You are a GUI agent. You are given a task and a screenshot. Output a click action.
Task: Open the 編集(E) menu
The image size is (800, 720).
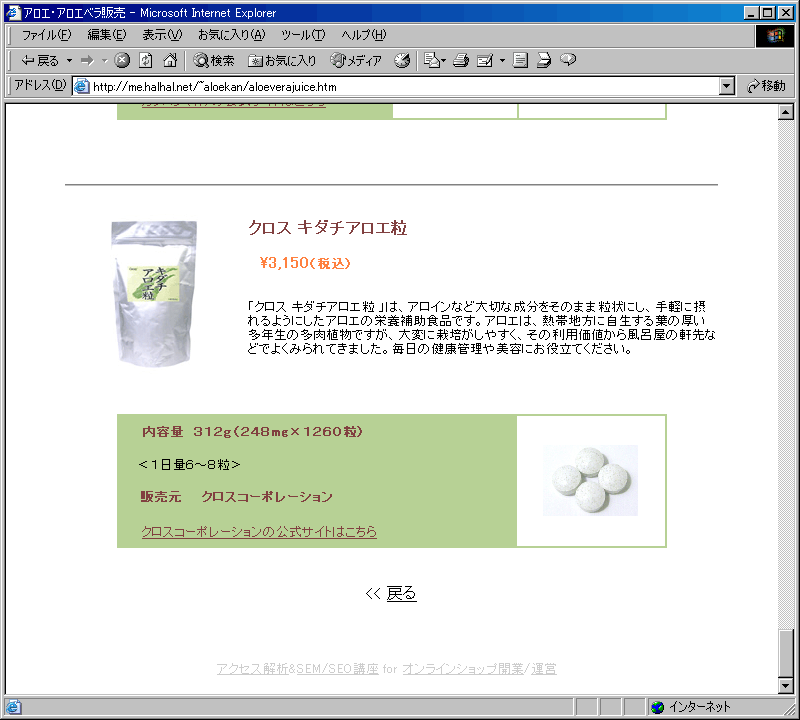coord(107,35)
